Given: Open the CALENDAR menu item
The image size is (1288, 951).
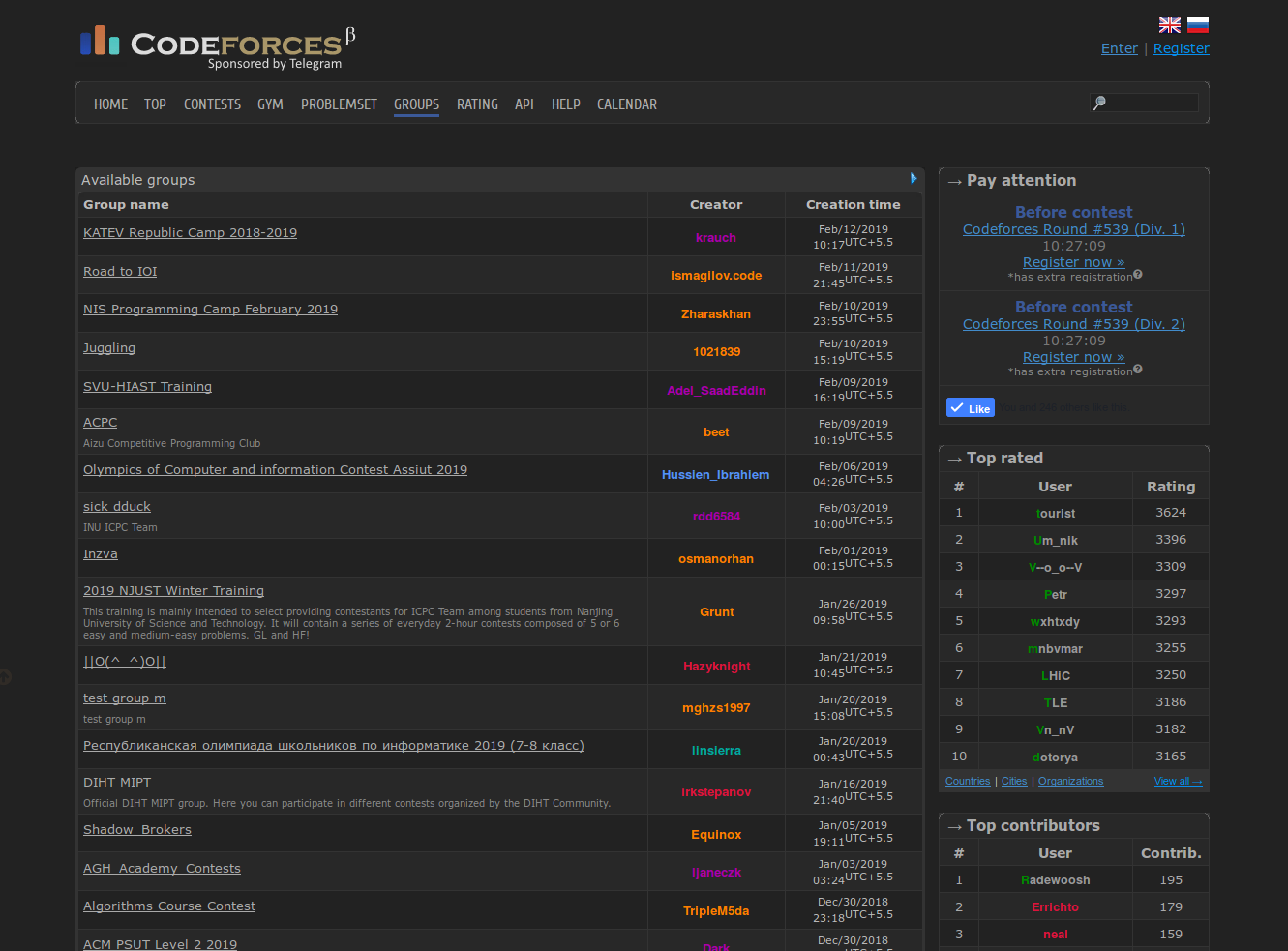Looking at the screenshot, I should [626, 104].
